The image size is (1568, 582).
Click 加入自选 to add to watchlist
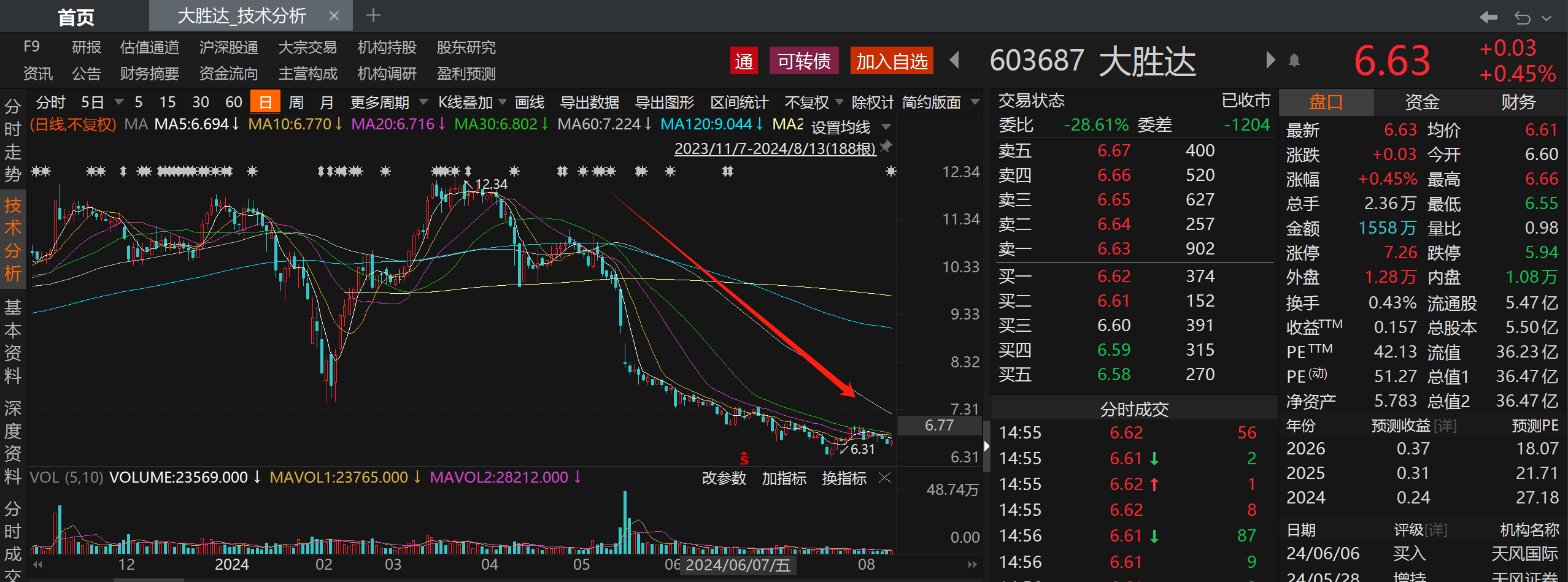(x=892, y=61)
